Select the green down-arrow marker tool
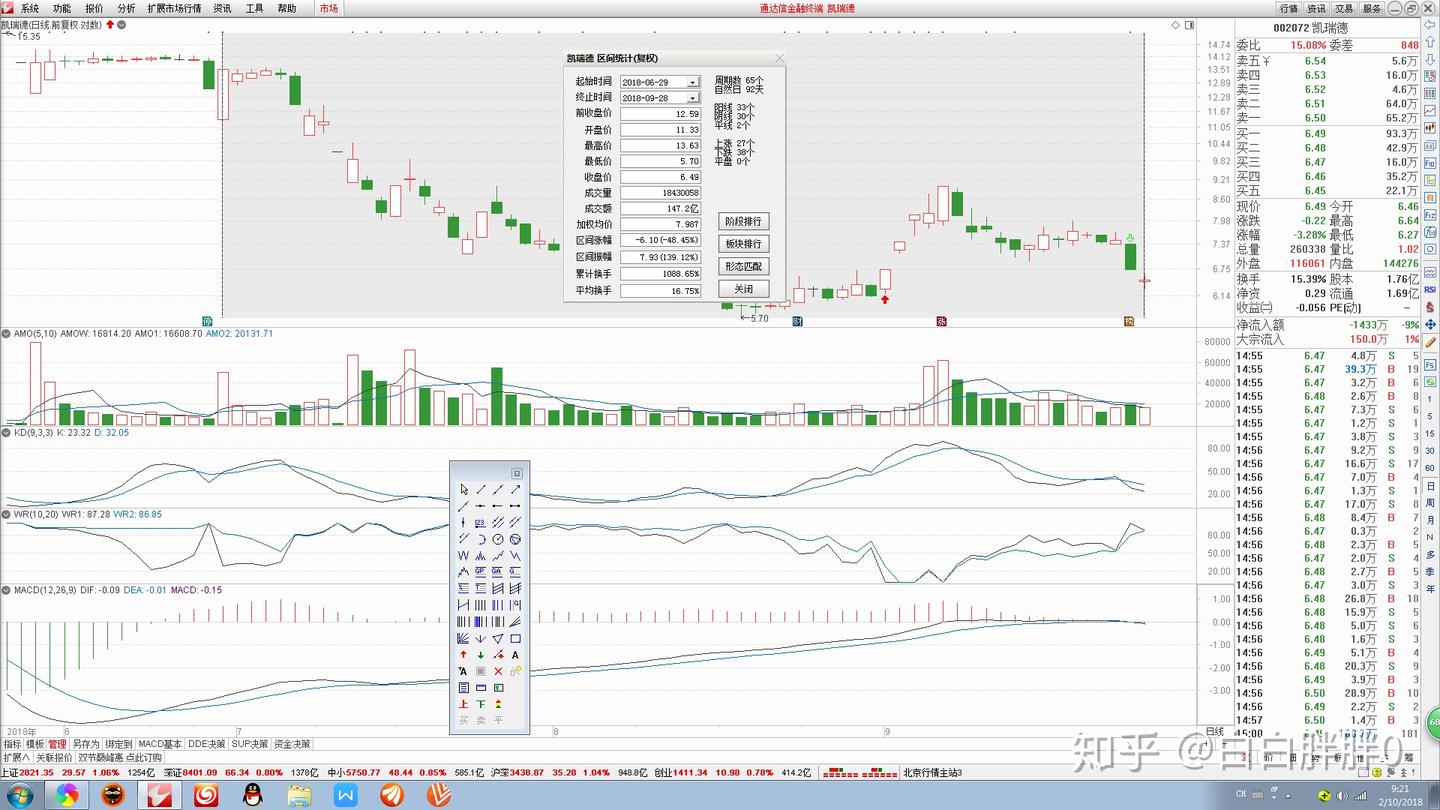This screenshot has height=810, width=1440. [481, 655]
